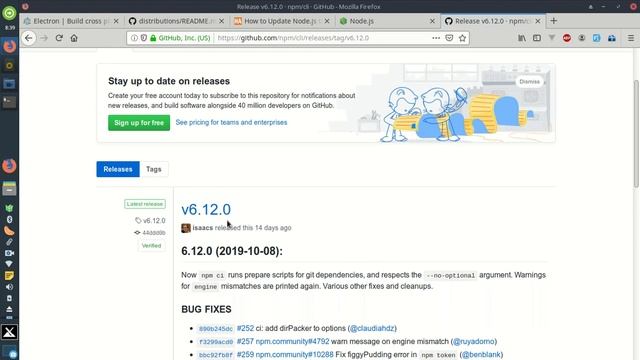Open page actions three-dot menu
This screenshot has width=640, height=360.
pyautogui.click(x=436, y=38)
